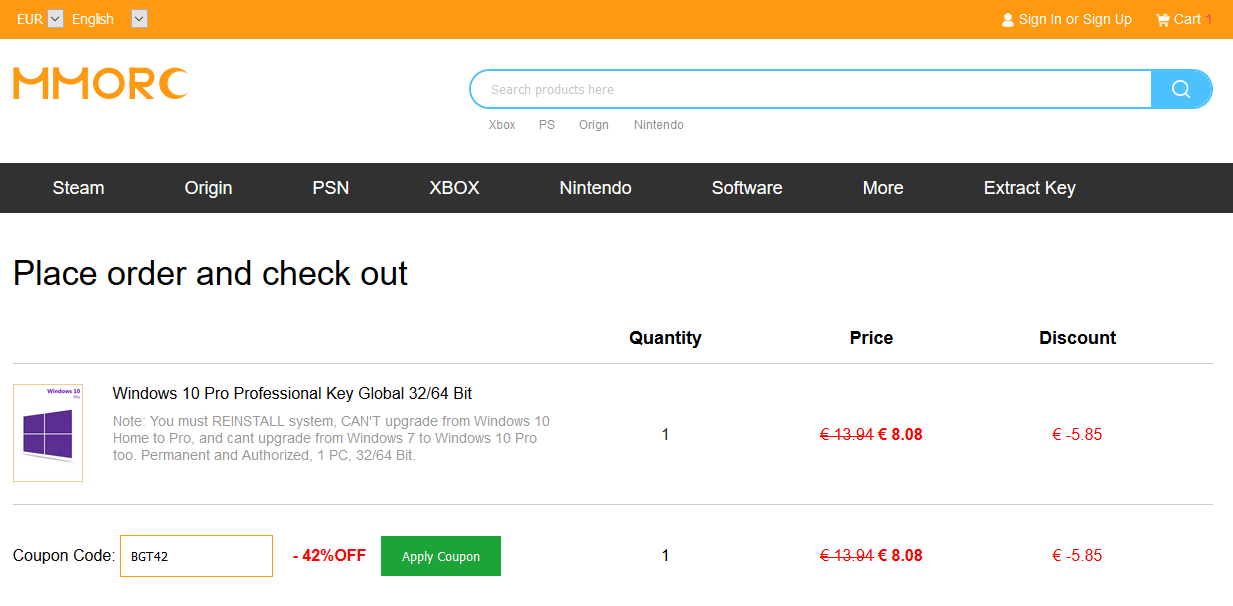Click the coupon row price '€ 8.08'
The height and width of the screenshot is (606, 1233).
900,556
